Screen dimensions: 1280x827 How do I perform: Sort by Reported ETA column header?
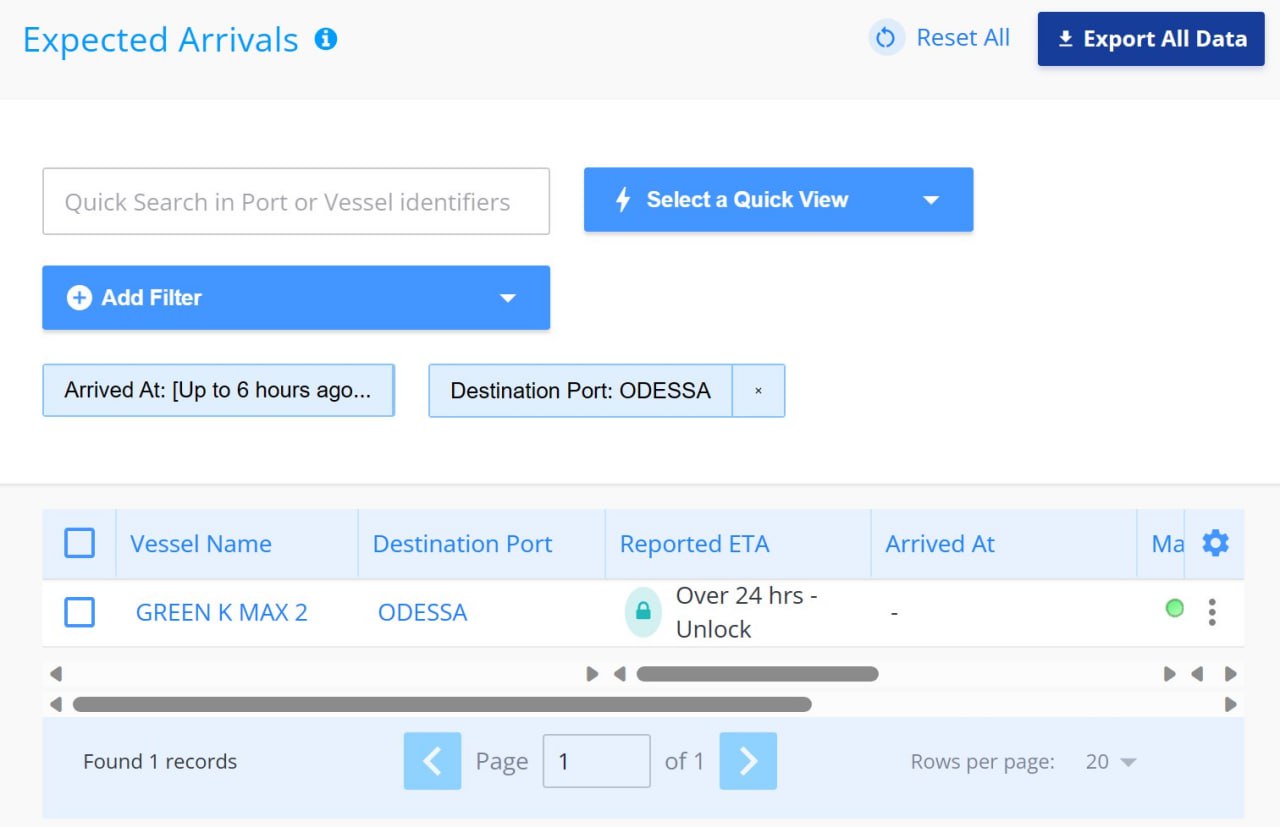point(694,544)
